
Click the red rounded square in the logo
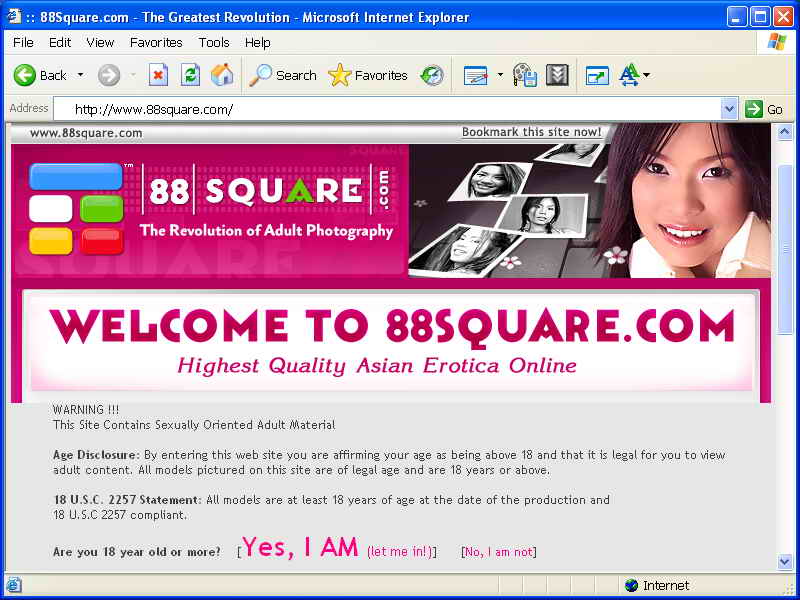(x=102, y=241)
